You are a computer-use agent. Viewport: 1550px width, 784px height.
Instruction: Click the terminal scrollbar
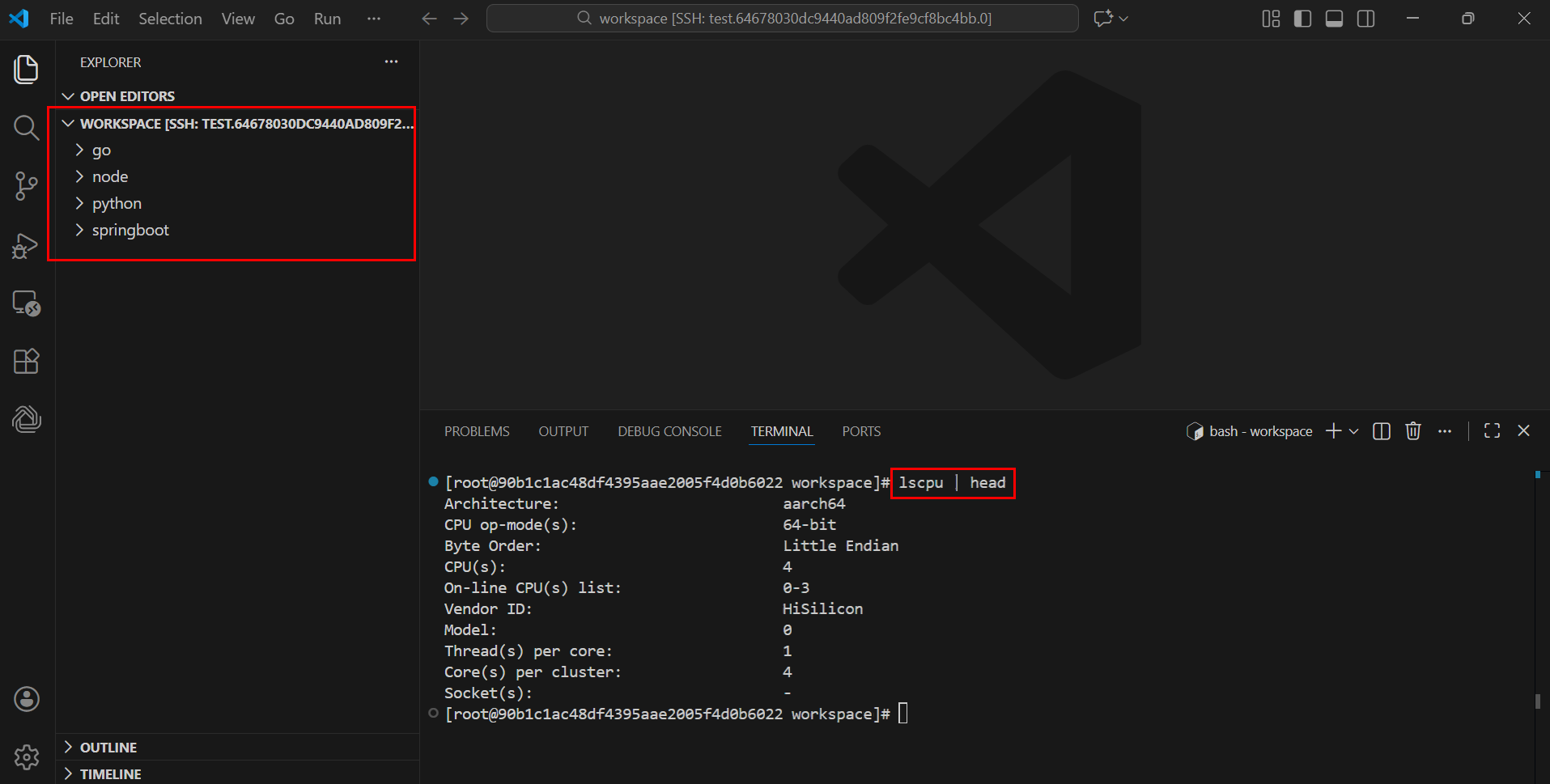1538,701
